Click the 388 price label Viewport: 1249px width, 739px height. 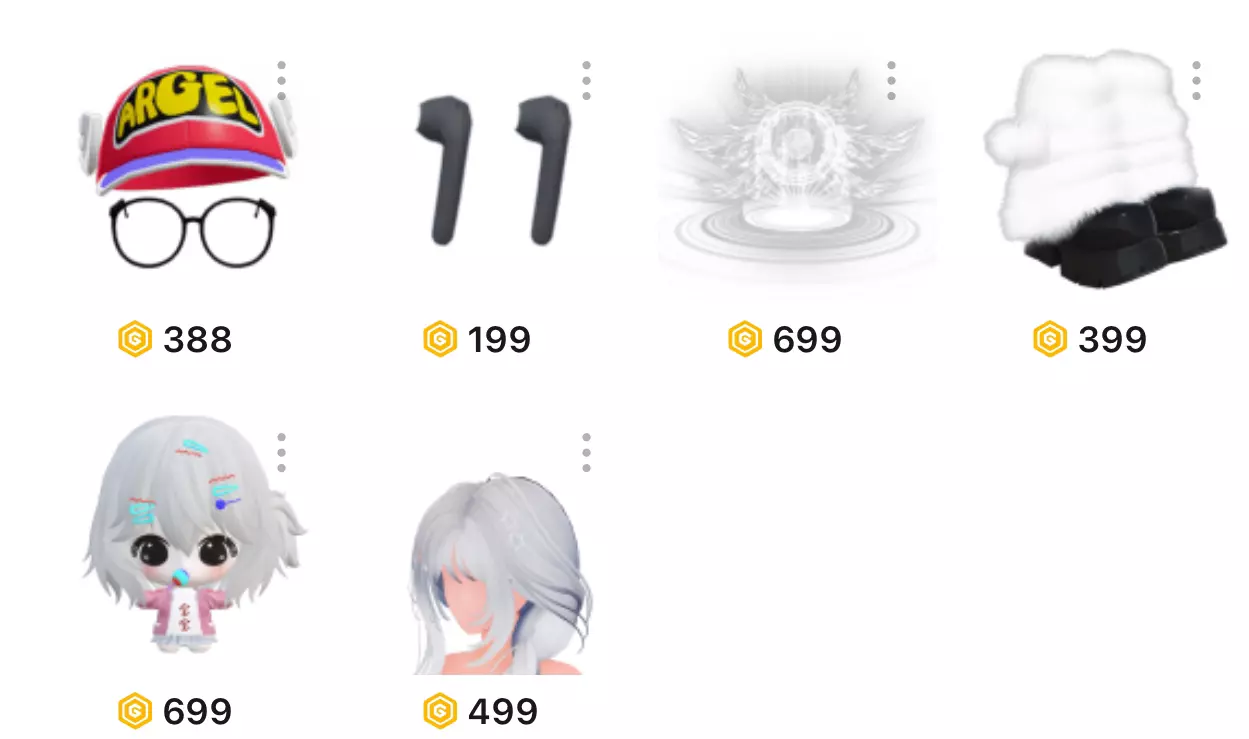198,340
